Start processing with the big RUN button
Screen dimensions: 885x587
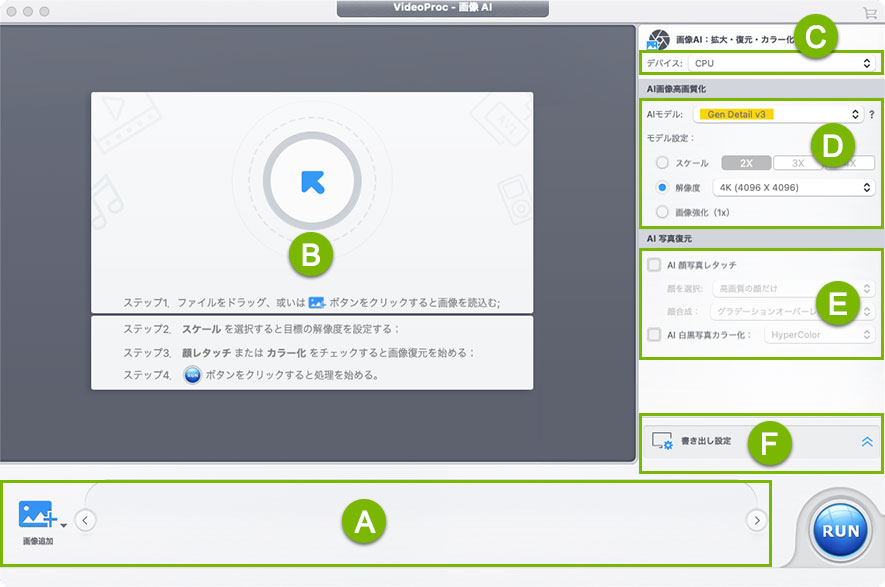pos(840,531)
